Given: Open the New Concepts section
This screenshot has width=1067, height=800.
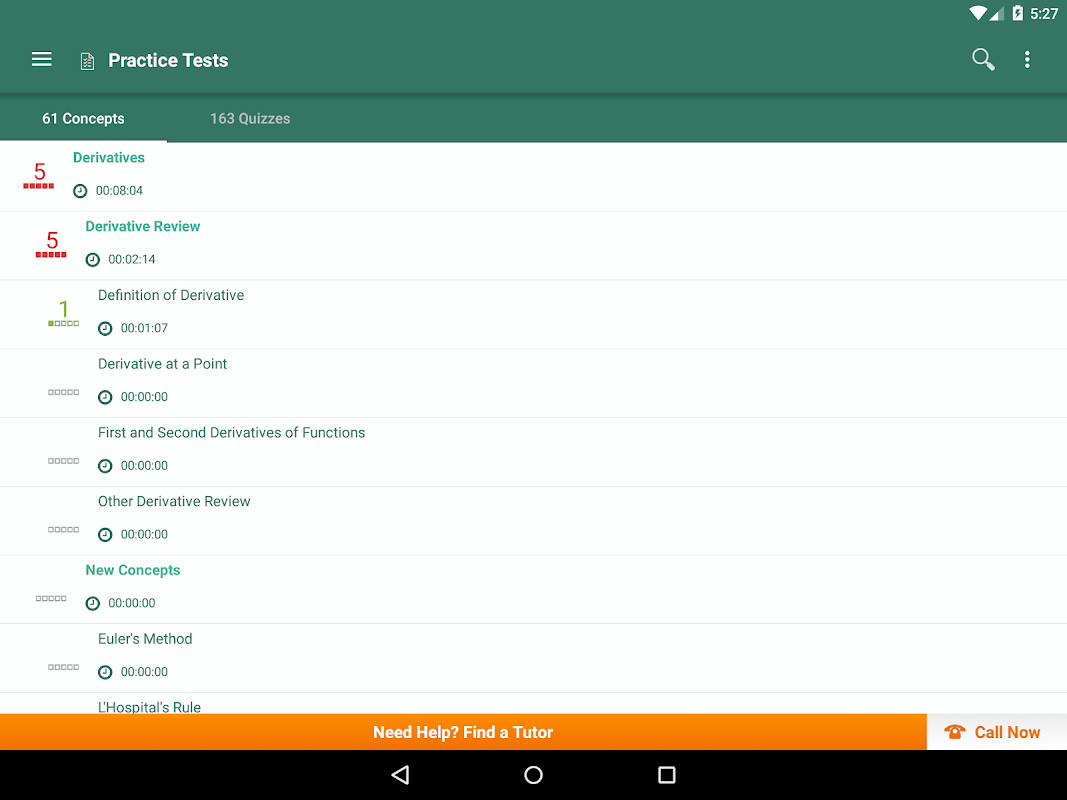Looking at the screenshot, I should click(x=534, y=589).
